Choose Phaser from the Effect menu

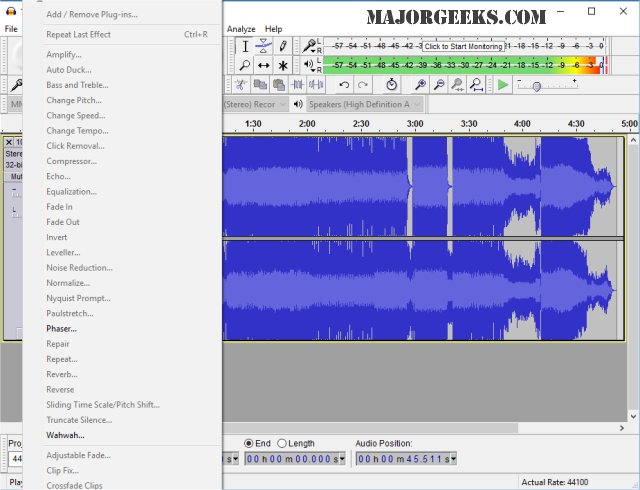pos(61,328)
